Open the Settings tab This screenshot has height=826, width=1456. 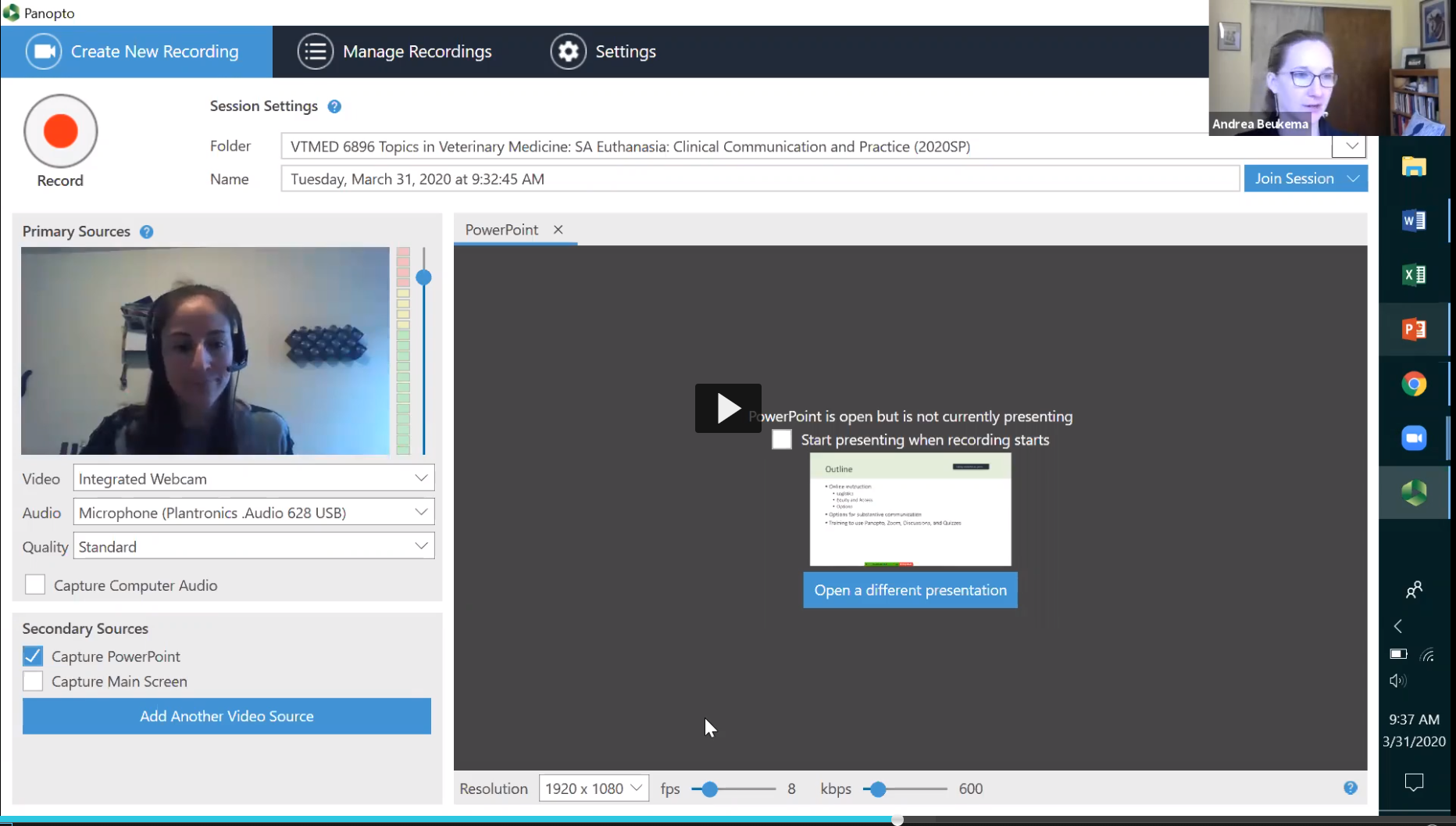603,52
